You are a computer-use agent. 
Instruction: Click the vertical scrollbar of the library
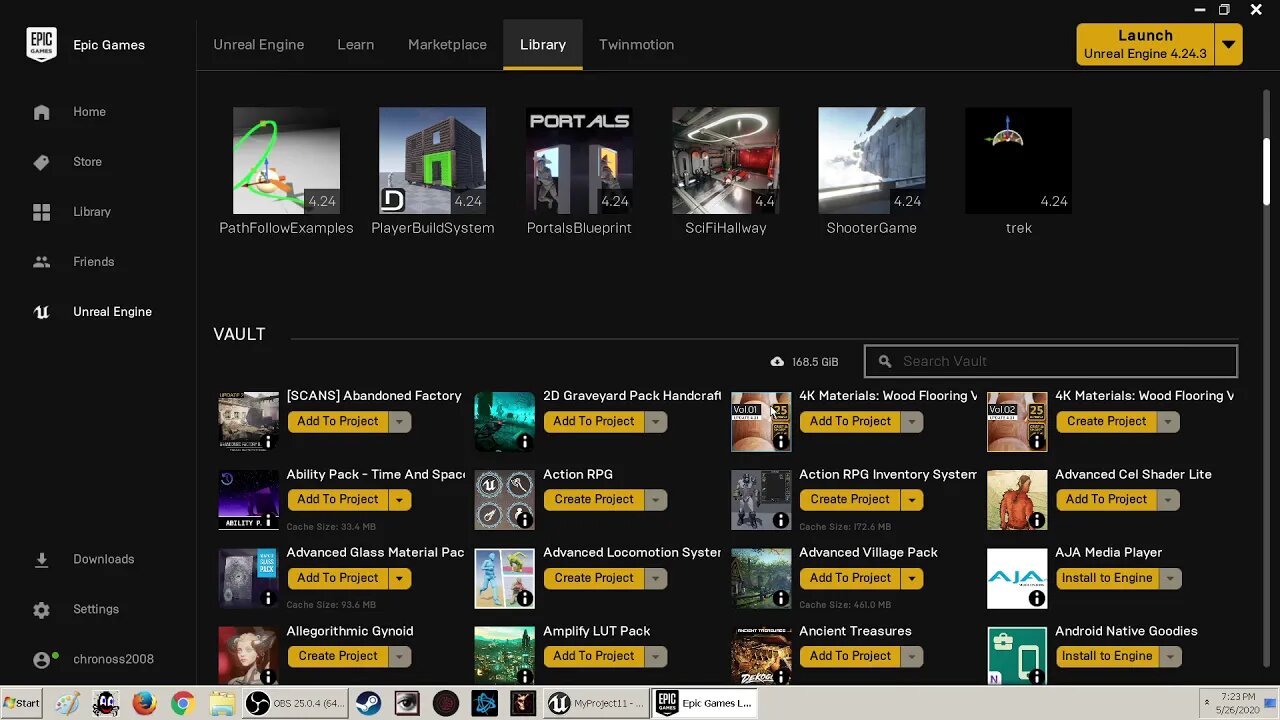click(x=1267, y=170)
